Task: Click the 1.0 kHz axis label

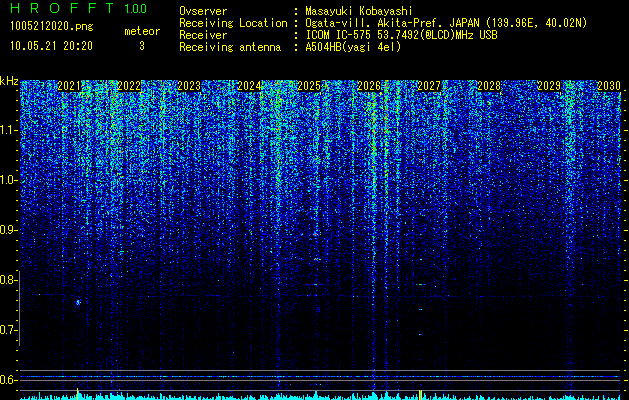Action: (x=8, y=180)
